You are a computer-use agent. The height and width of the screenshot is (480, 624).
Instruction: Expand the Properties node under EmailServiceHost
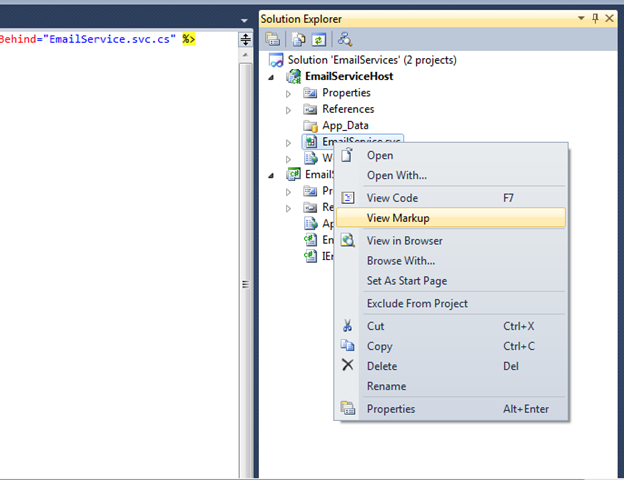pos(289,94)
